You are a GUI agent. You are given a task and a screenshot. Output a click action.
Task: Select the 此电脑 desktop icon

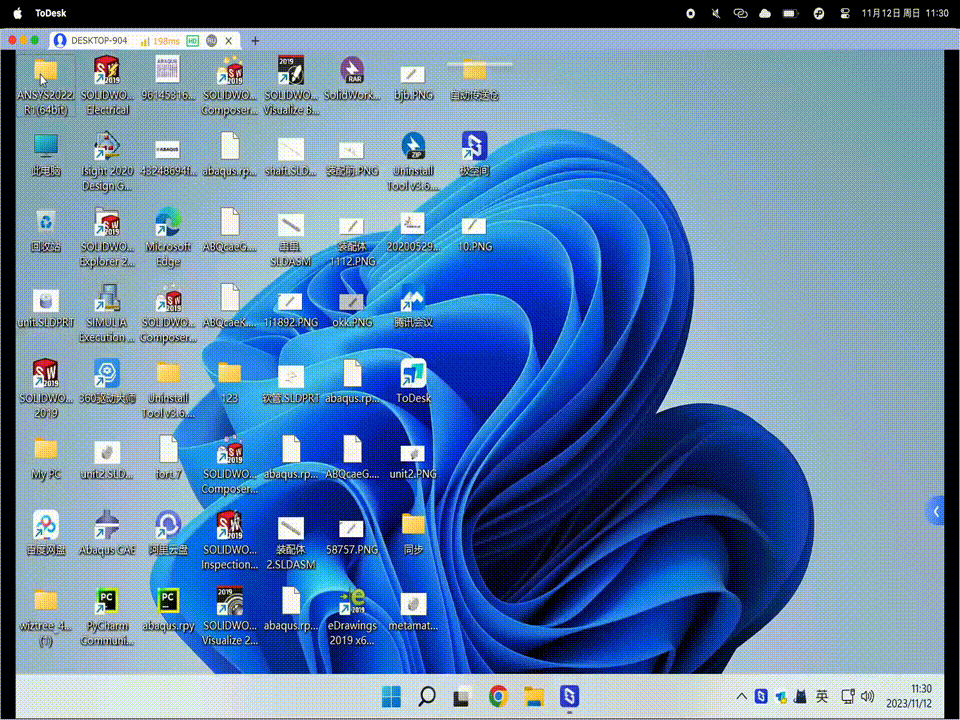click(46, 154)
